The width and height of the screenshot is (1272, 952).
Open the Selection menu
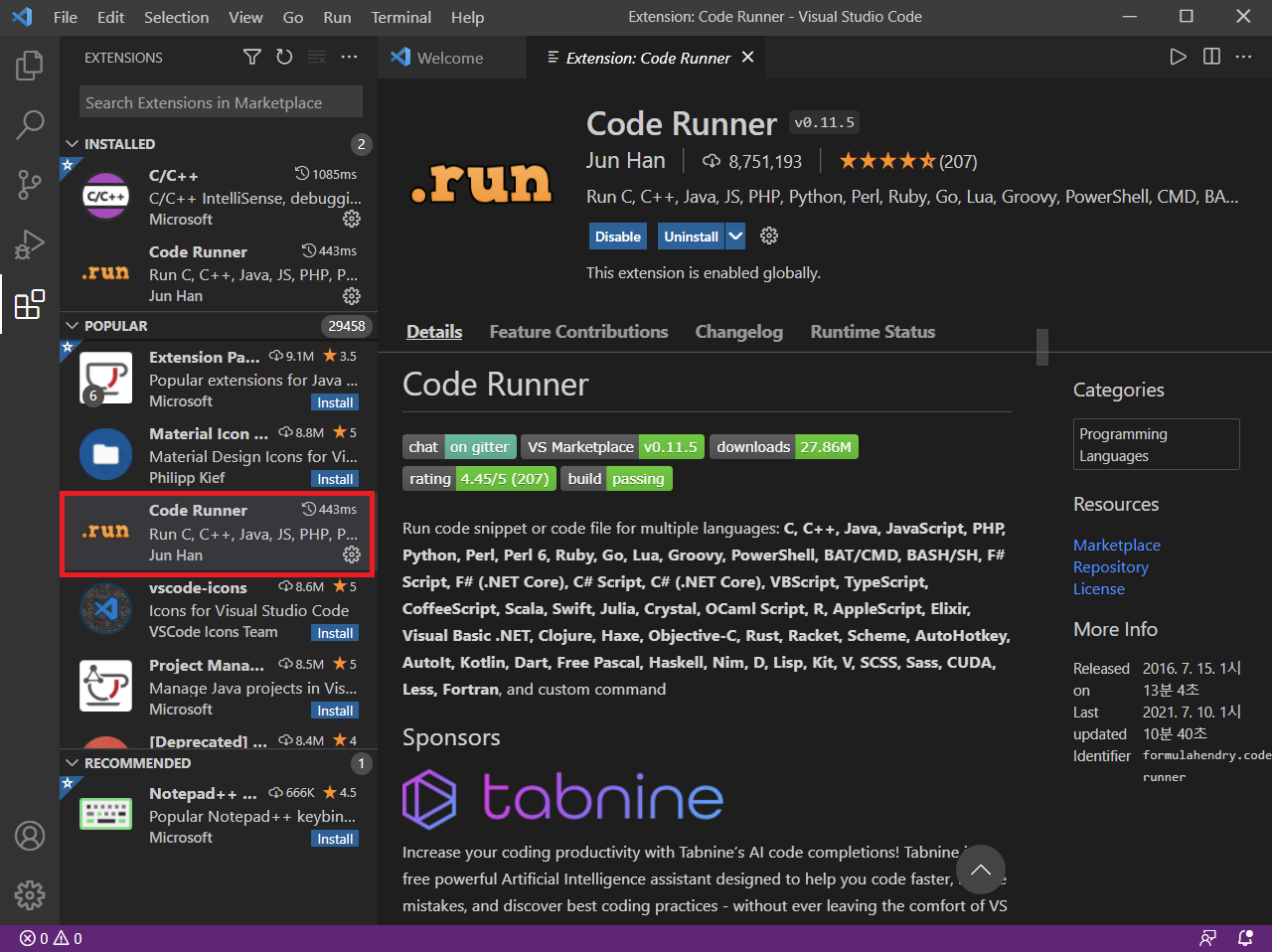(177, 17)
